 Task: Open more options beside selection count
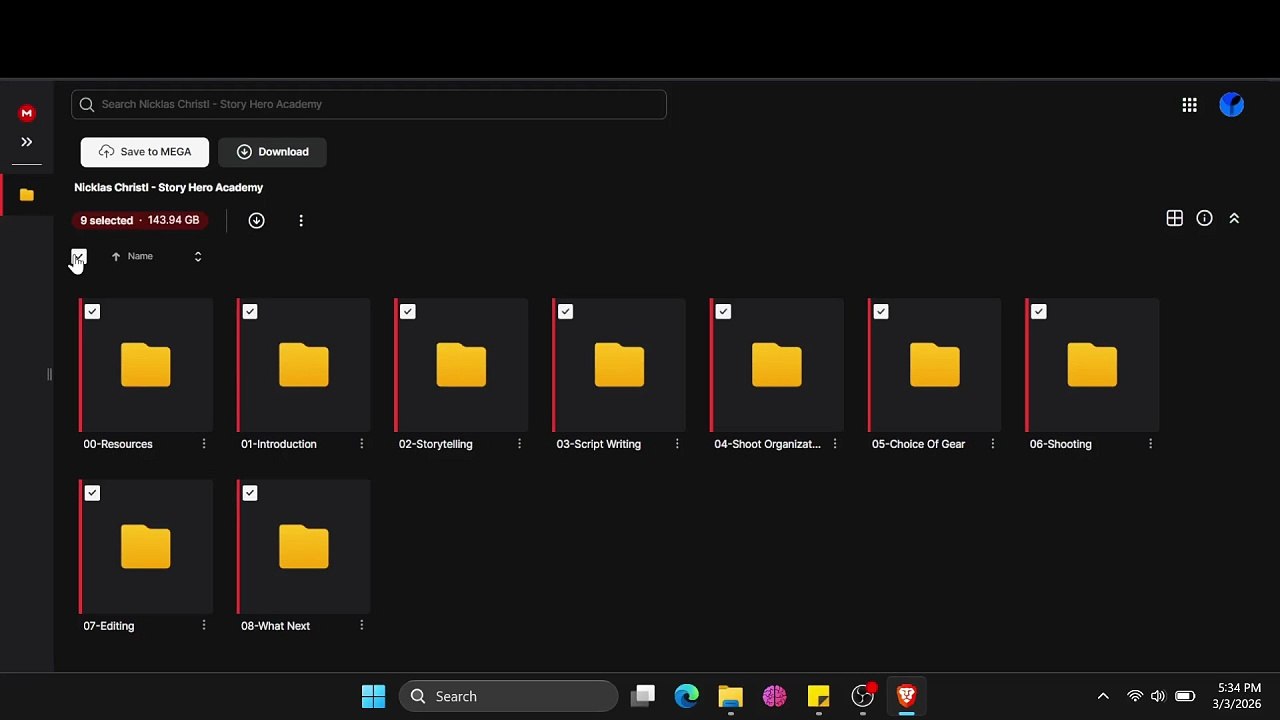tap(301, 220)
